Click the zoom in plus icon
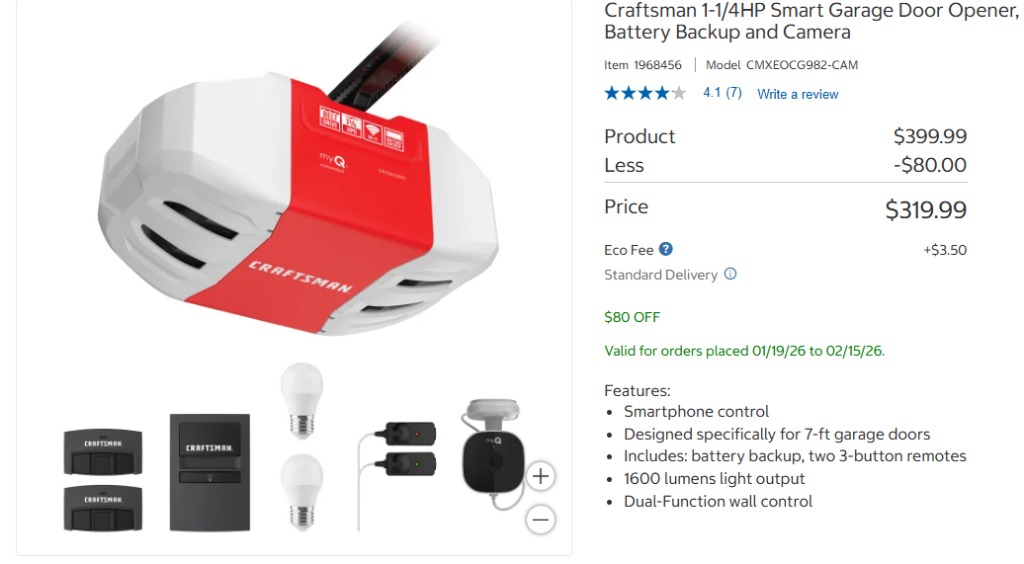Viewport: 1024px width, 564px height. pyautogui.click(x=540, y=476)
